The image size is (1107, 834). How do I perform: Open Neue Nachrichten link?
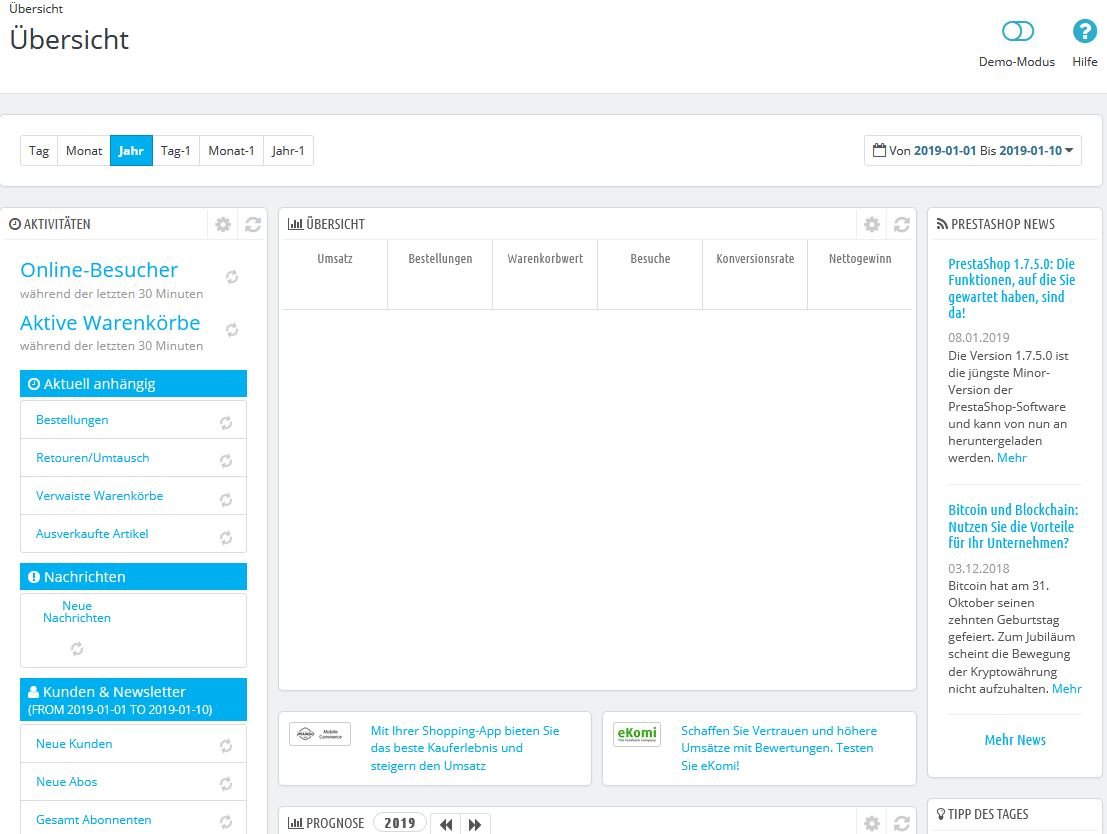(x=77, y=612)
